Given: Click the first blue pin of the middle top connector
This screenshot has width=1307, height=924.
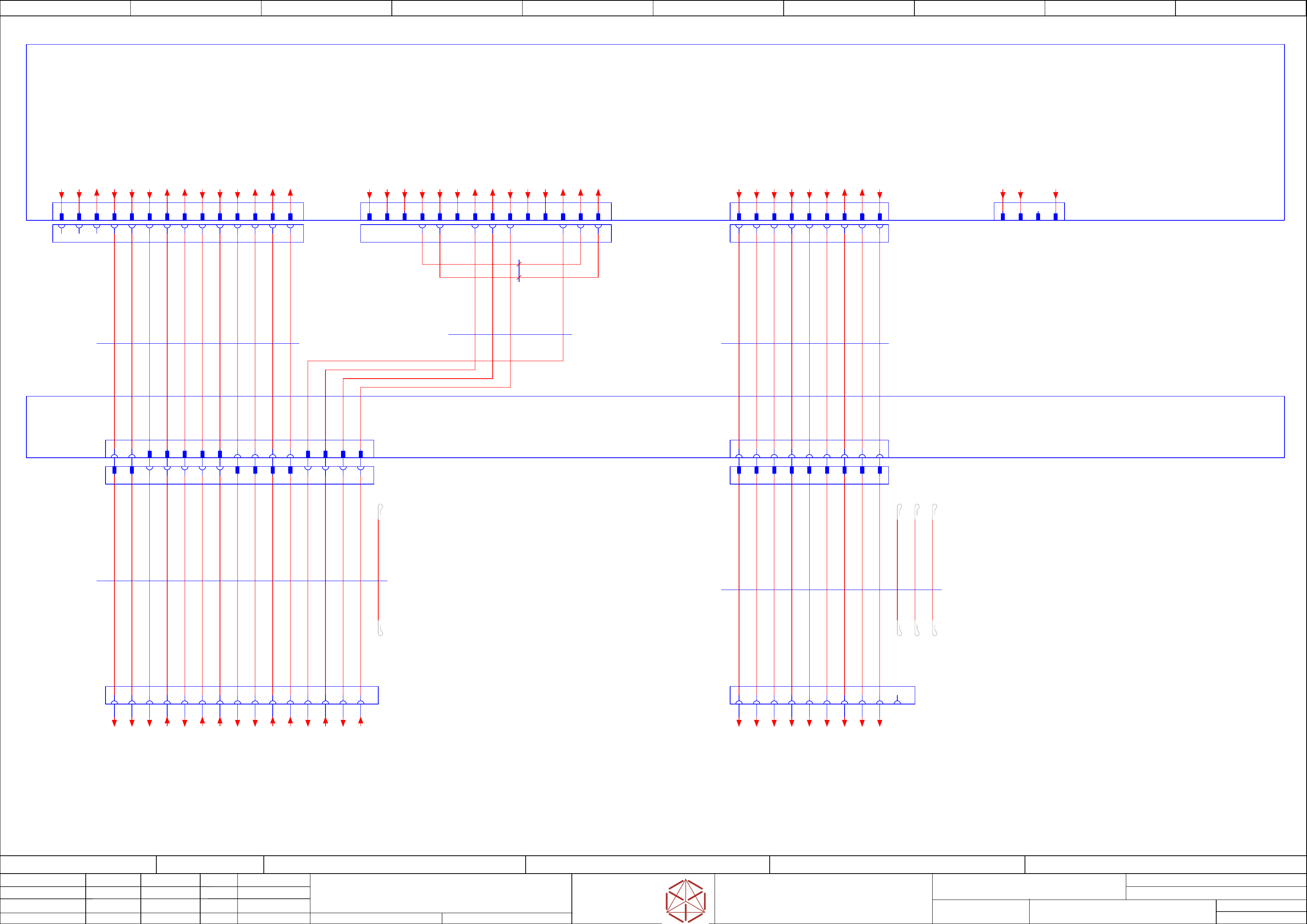Looking at the screenshot, I should tap(369, 216).
